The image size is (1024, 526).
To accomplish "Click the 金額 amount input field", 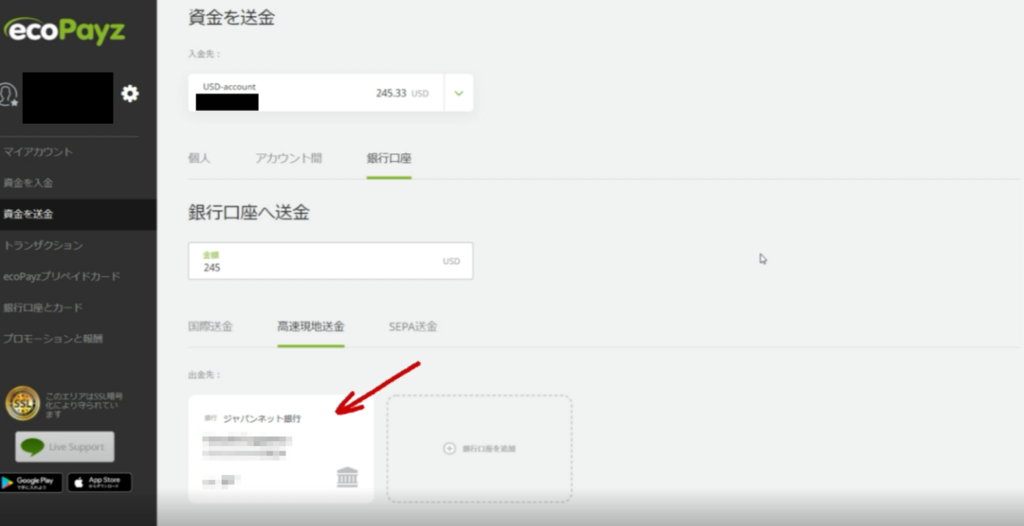I will click(320, 261).
